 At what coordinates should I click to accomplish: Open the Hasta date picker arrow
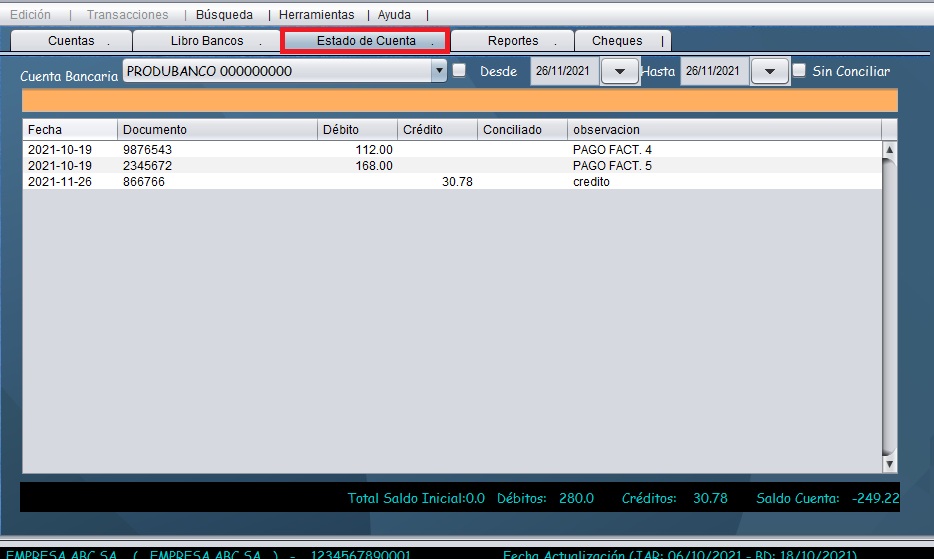(770, 72)
